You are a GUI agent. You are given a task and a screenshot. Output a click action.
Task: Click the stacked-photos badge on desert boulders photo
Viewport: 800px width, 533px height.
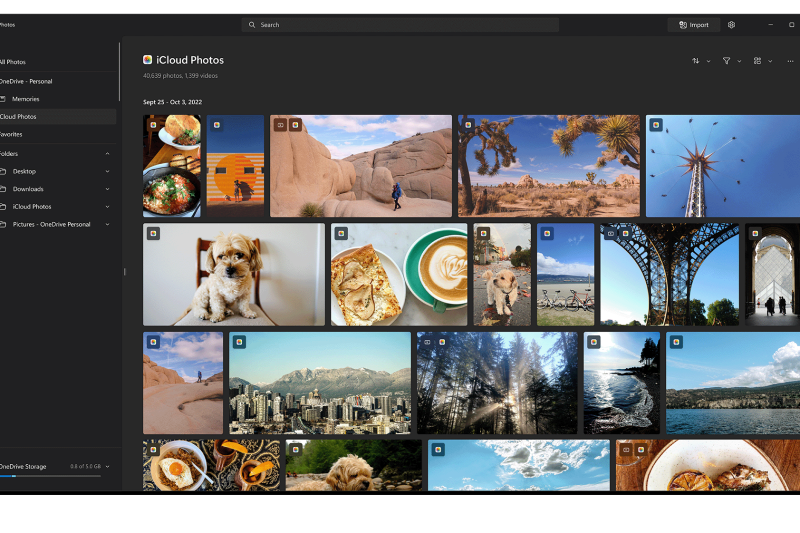point(281,125)
